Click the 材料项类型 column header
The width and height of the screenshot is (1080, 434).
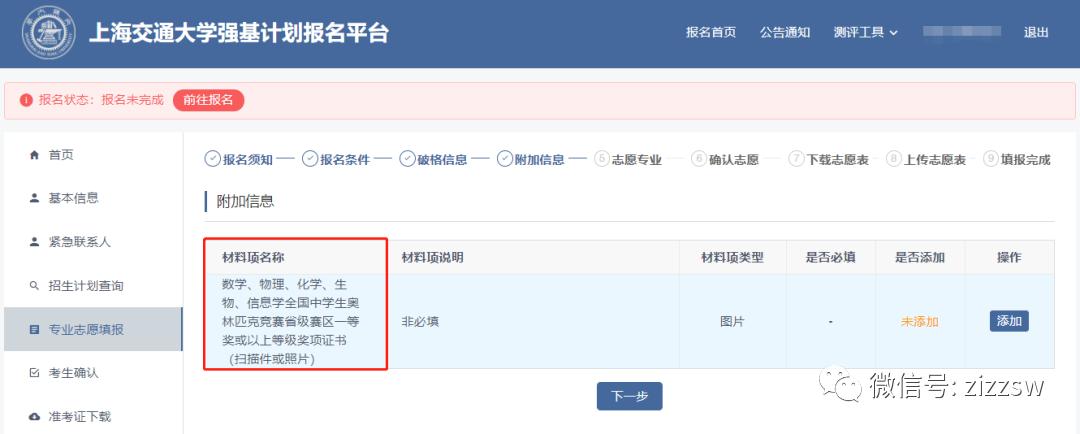[x=732, y=257]
